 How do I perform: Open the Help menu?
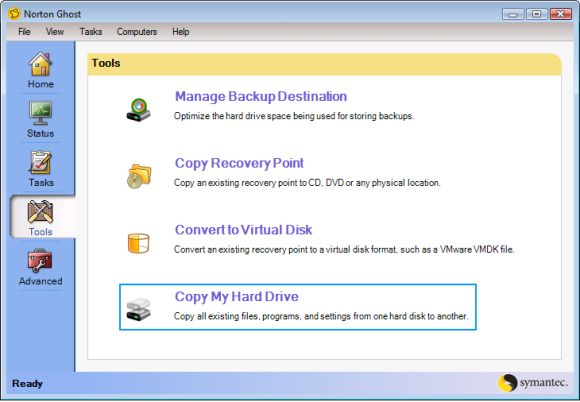[x=181, y=32]
